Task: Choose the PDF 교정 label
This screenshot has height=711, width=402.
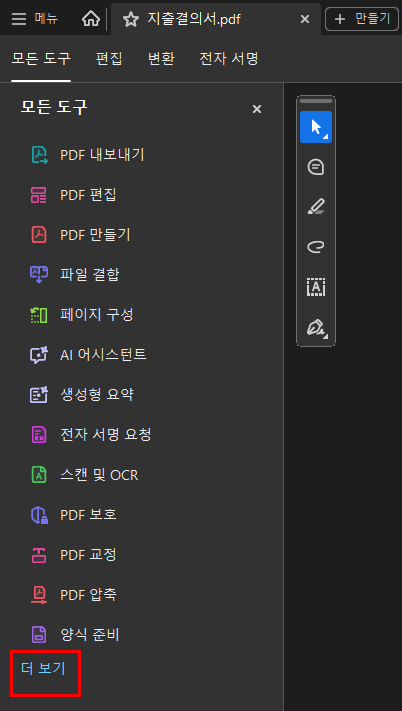Action: (x=88, y=555)
